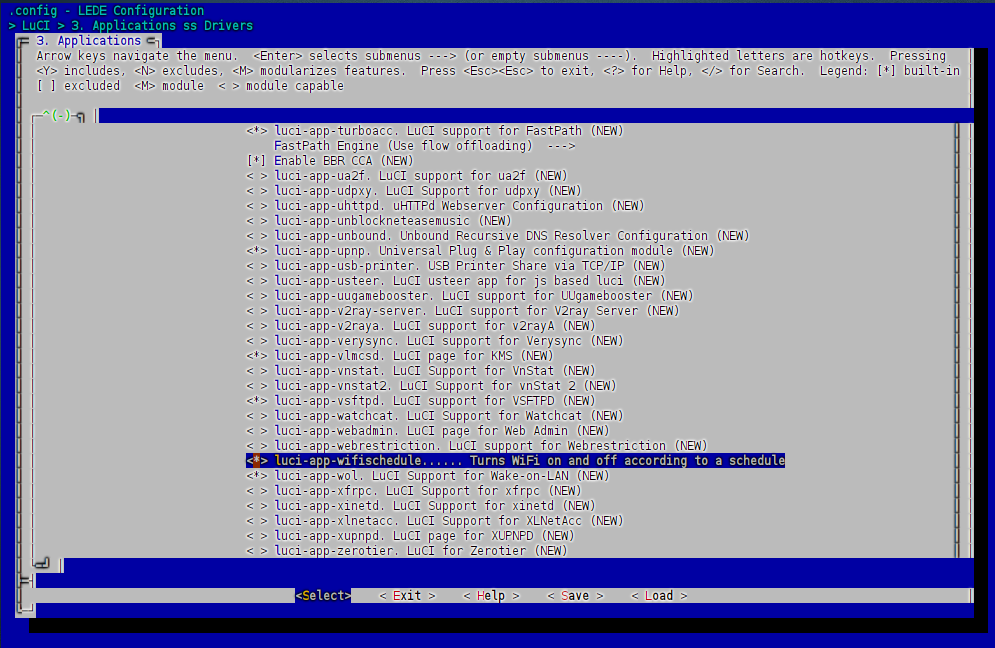Select the luci-app-unblockneteasemusic row
This screenshot has width=995, height=648.
[379, 221]
